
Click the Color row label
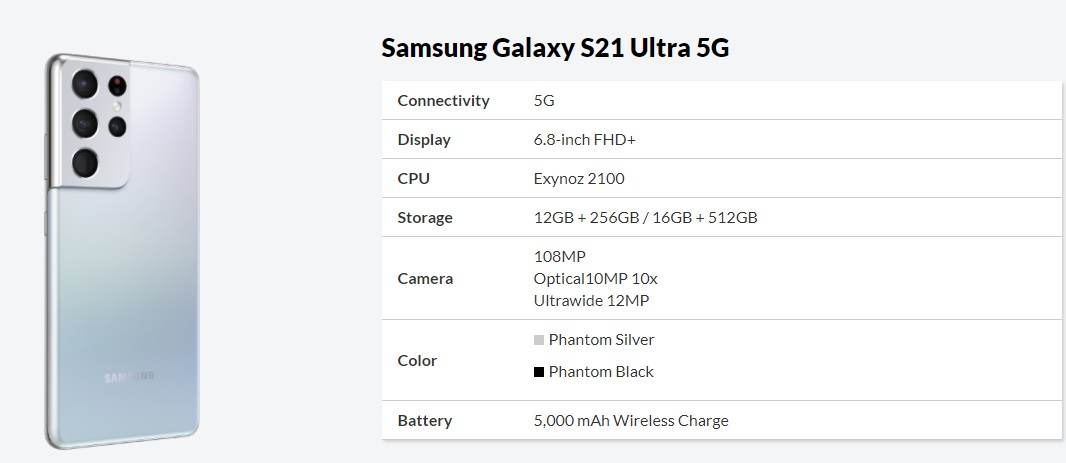417,360
